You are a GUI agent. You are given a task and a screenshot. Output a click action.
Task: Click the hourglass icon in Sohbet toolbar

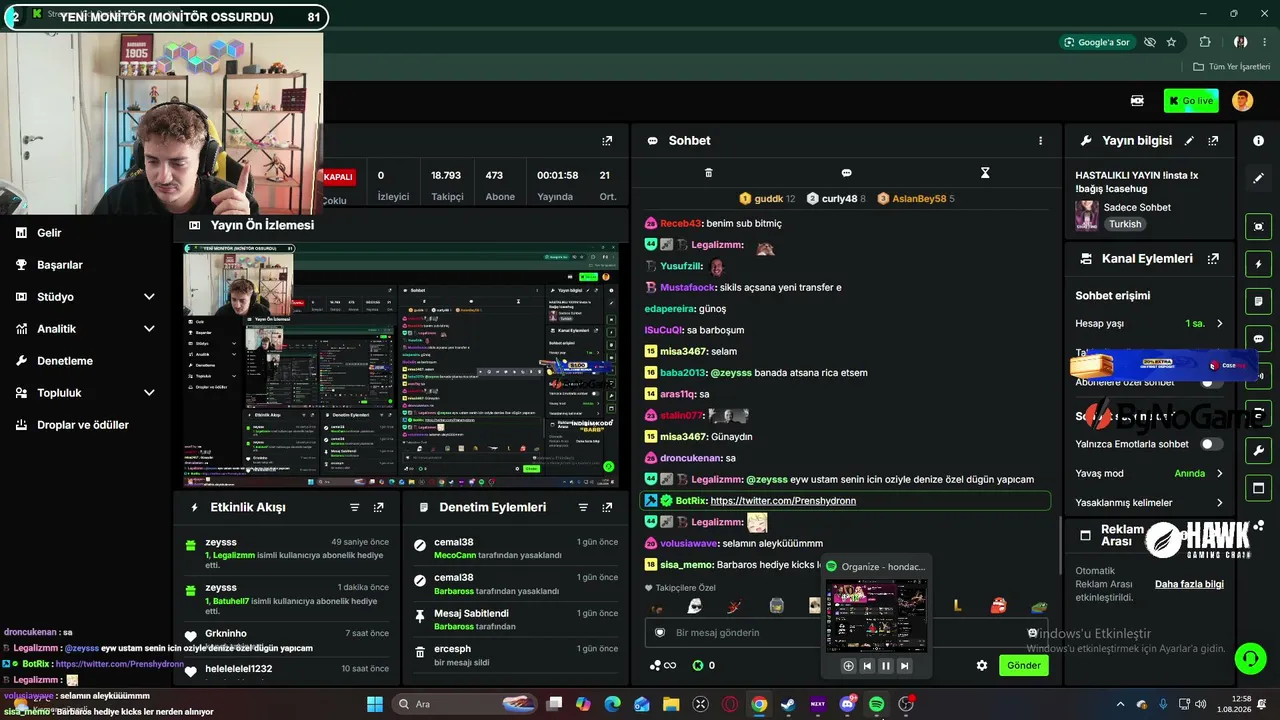[984, 173]
